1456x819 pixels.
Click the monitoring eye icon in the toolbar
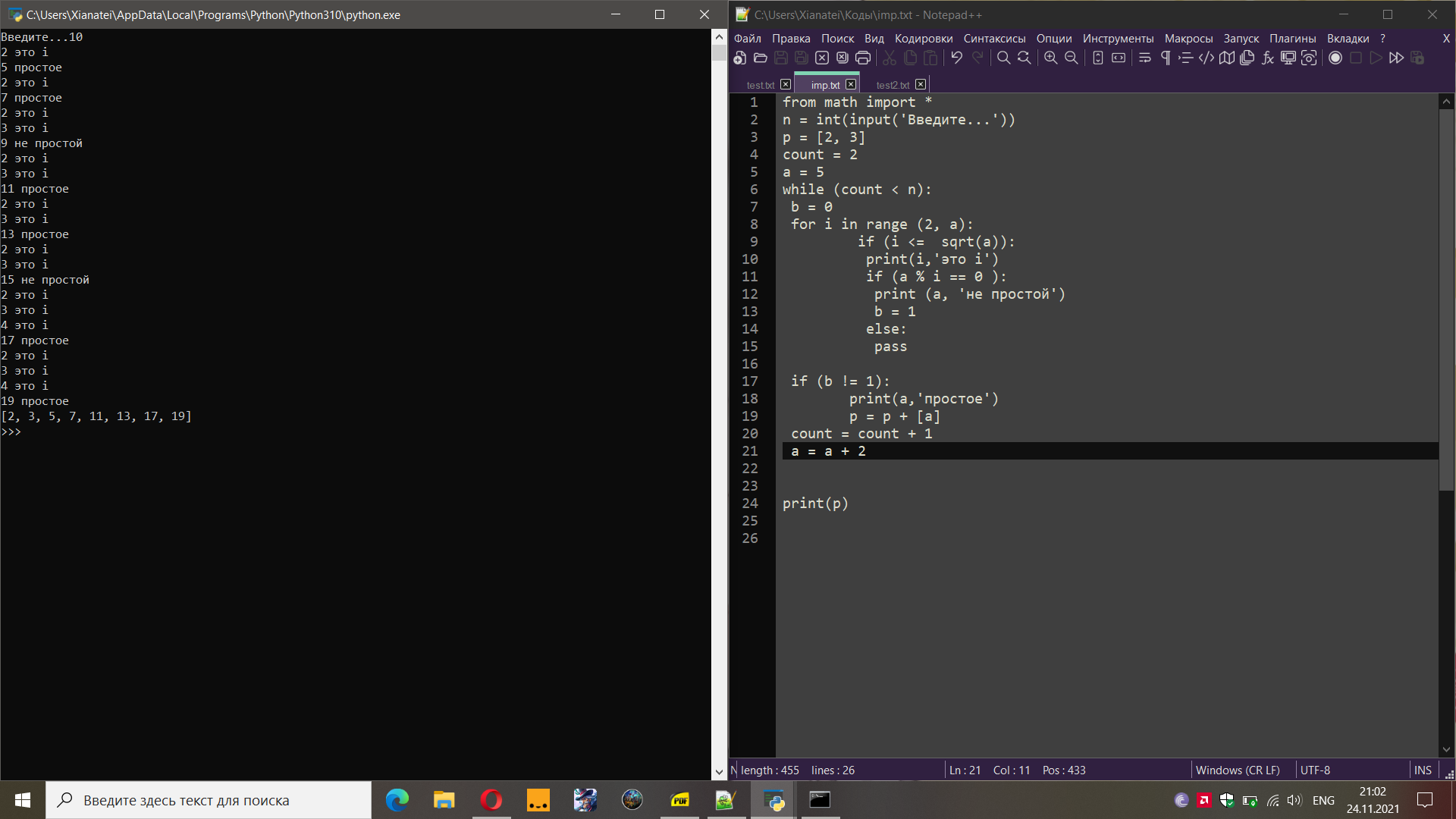(x=1309, y=58)
